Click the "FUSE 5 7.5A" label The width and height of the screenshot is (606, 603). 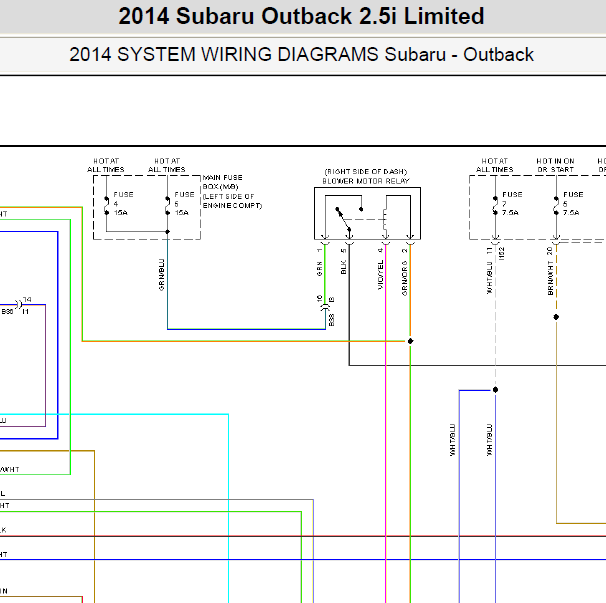(x=573, y=204)
